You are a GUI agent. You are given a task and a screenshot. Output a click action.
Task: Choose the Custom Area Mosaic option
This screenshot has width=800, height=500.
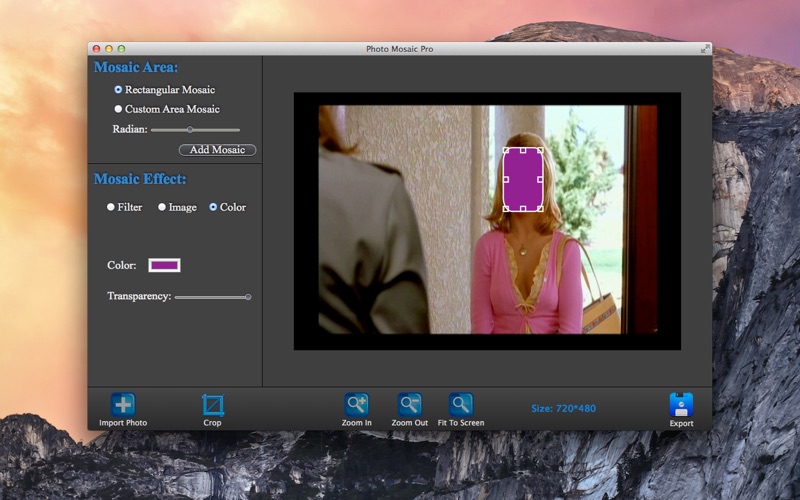coord(118,109)
